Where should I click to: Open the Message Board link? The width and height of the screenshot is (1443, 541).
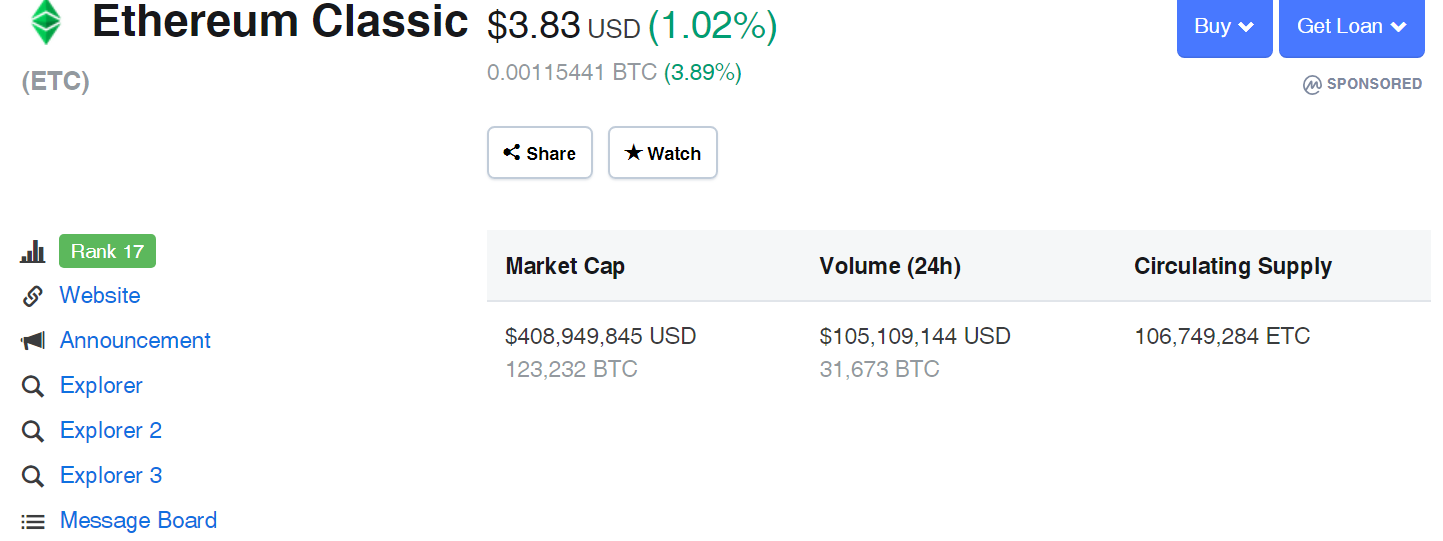click(138, 521)
